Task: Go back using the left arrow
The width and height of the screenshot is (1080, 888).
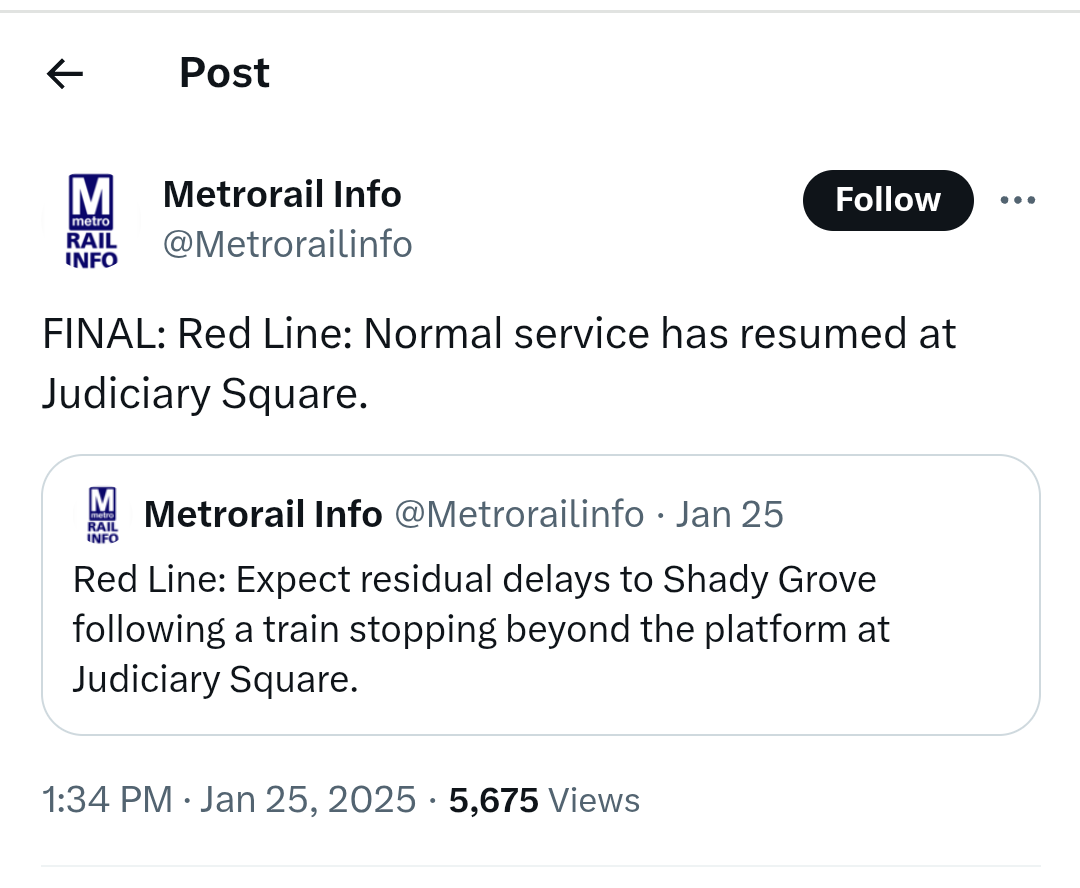Action: pyautogui.click(x=65, y=73)
